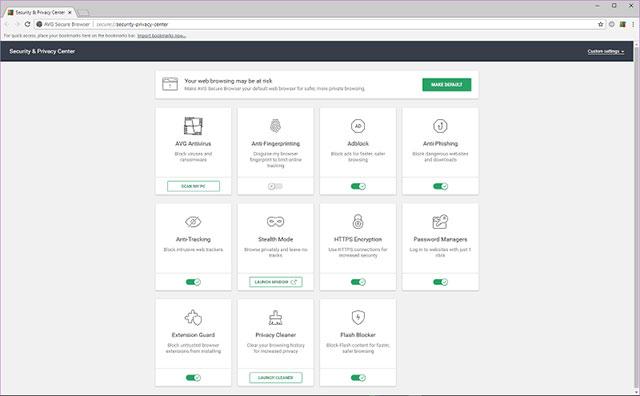Disable the Password Managers toggle
640x396 pixels.
pos(440,282)
